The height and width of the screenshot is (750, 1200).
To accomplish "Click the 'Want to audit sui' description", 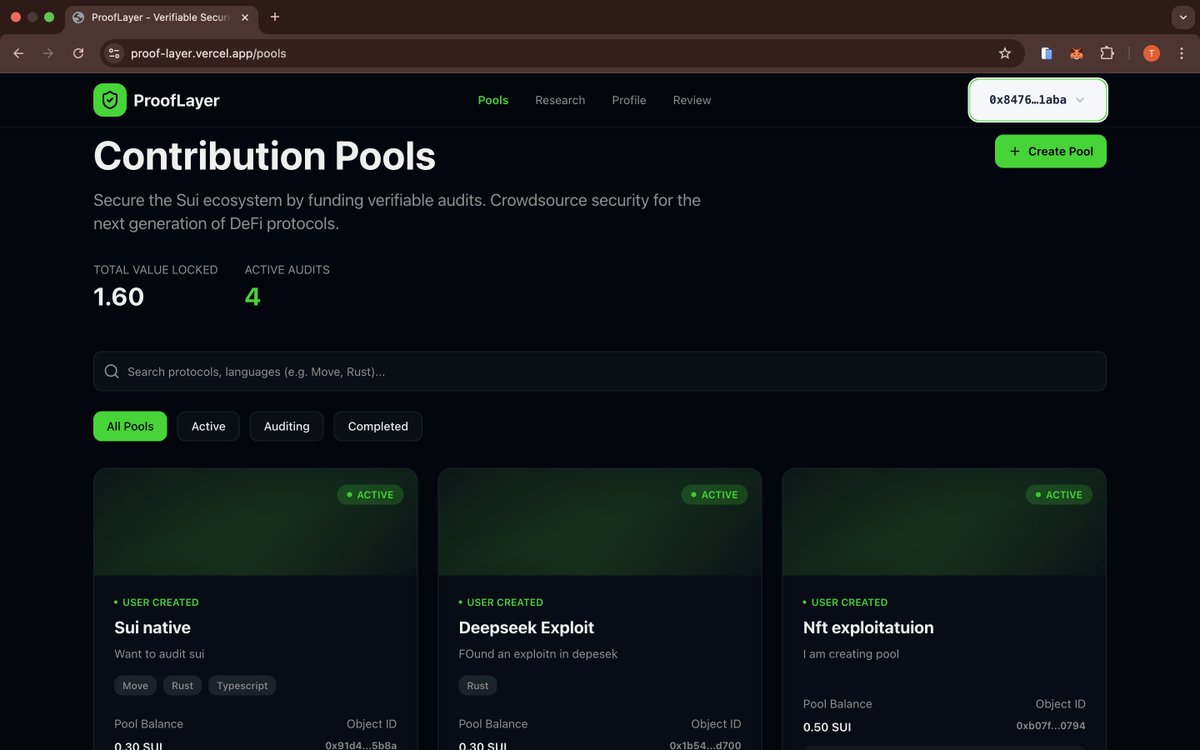I will (159, 654).
